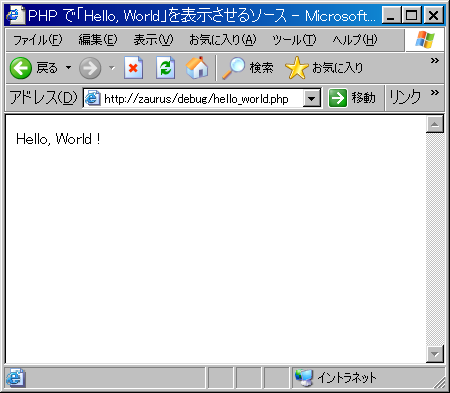Click the grayed Forward arrow icon
Viewport: 450px width, 393px height.
90,68
